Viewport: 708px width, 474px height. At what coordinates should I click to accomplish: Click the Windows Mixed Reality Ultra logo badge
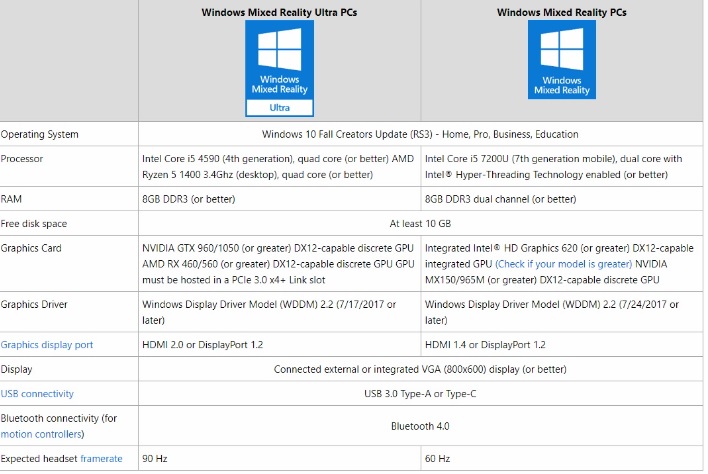(x=280, y=65)
